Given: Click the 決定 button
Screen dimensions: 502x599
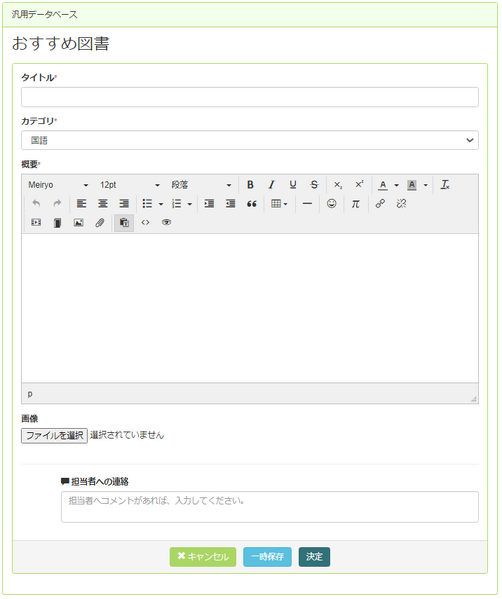Looking at the screenshot, I should click(x=314, y=557).
